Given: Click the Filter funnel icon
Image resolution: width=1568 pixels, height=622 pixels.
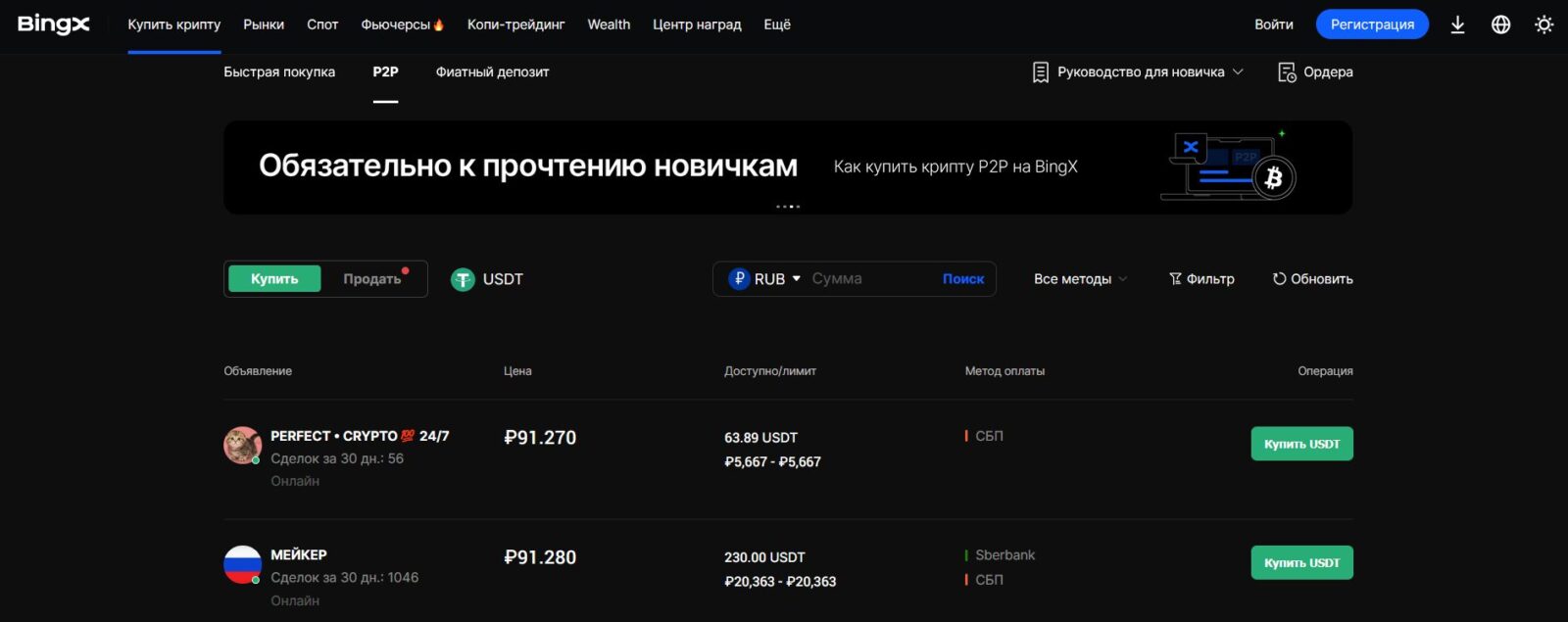Looking at the screenshot, I should pos(1175,279).
